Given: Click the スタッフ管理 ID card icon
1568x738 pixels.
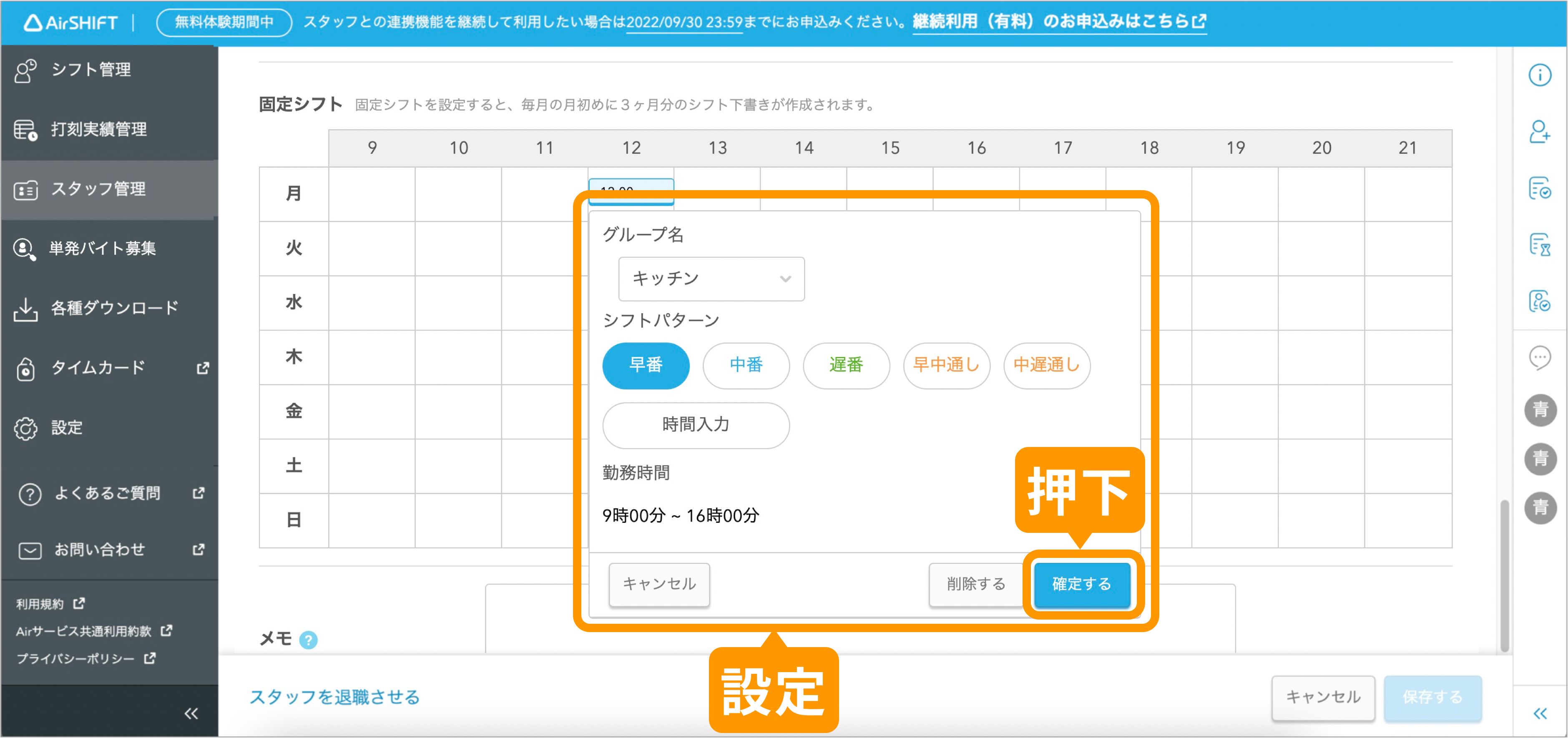Looking at the screenshot, I should click(25, 191).
